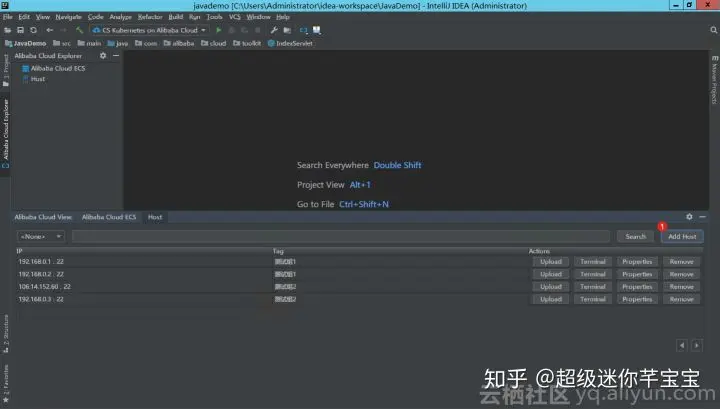Screen dimensions: 720x409
Task: Upload to host 192.168.0.3
Action: pos(551,299)
